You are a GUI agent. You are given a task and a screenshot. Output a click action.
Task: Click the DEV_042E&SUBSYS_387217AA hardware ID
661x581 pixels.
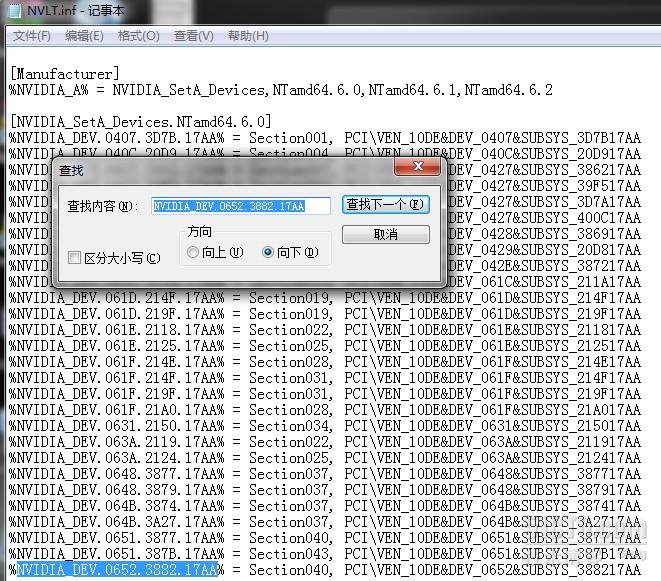point(545,266)
